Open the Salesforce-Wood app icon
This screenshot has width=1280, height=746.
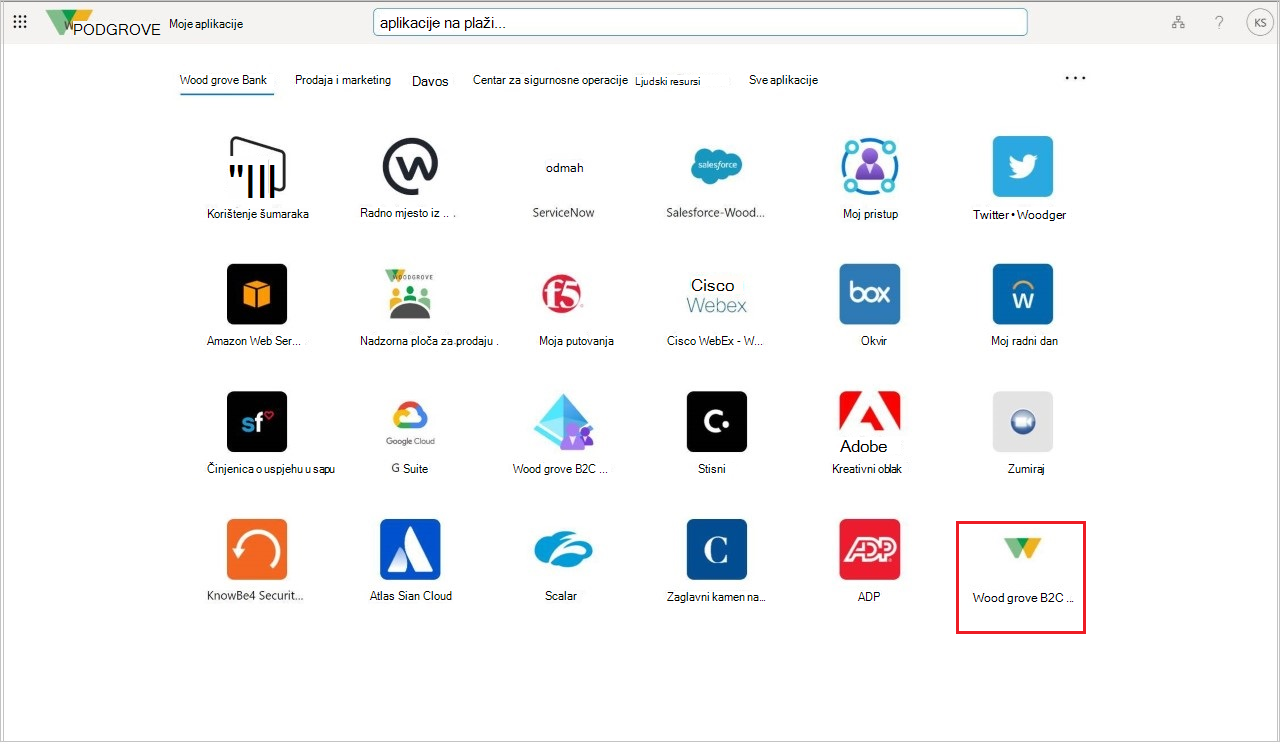click(x=716, y=166)
